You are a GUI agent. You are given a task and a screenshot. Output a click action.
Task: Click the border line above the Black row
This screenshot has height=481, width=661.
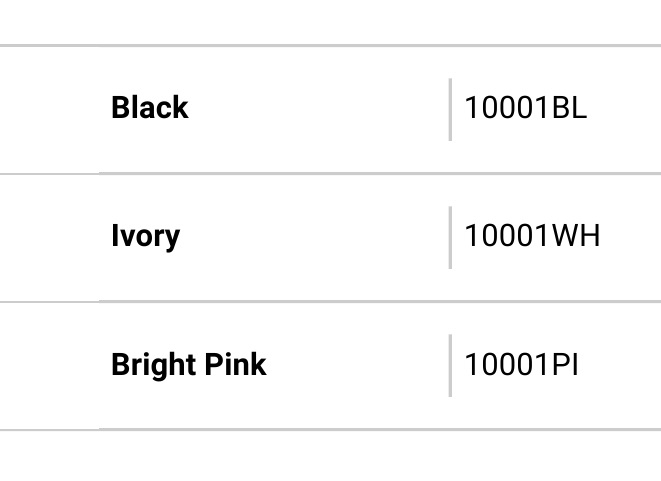click(330, 45)
